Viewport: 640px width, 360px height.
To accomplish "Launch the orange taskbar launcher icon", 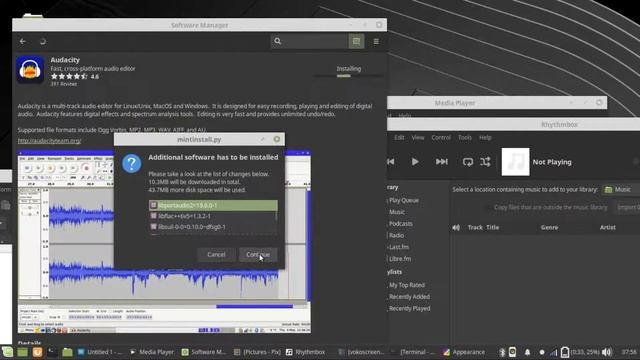I will click(37, 352).
